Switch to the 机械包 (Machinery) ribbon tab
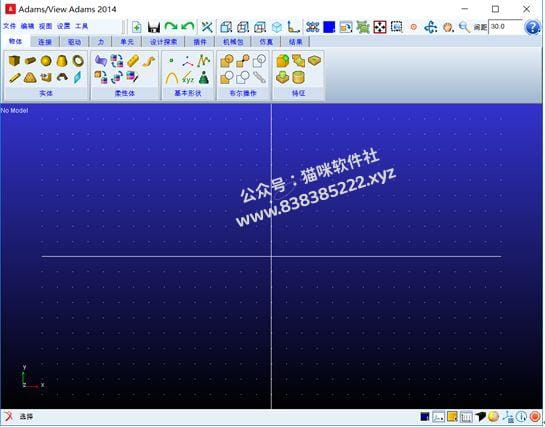Screen dimensions: 545x427 coord(233,42)
